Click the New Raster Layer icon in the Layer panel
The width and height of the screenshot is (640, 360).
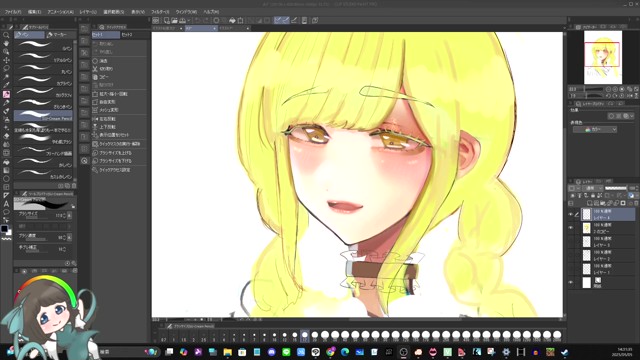coord(589,203)
